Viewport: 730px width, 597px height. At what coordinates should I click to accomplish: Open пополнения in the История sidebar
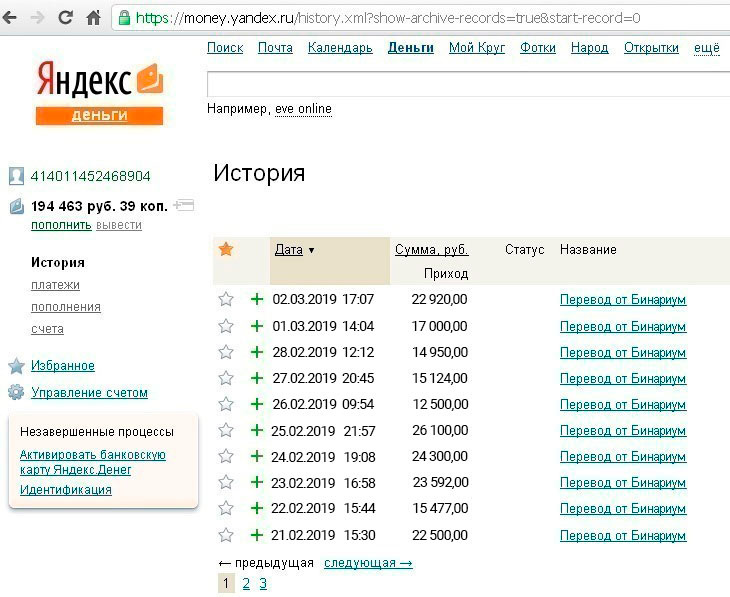[66, 307]
